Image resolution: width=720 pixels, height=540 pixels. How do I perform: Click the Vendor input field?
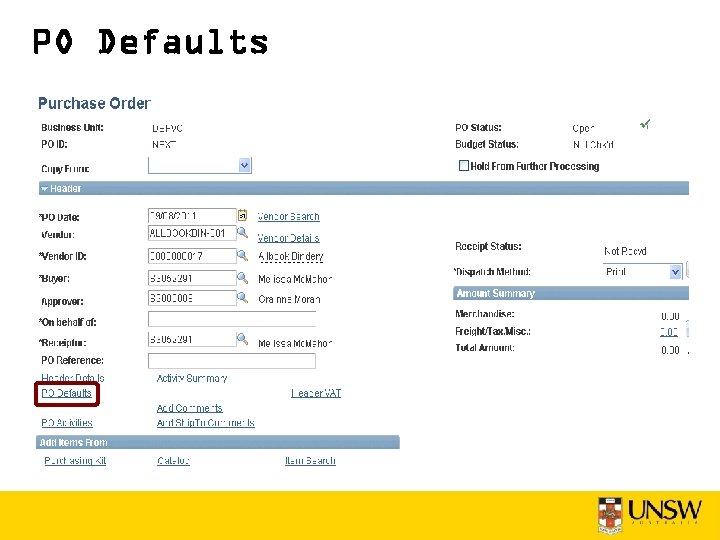coord(192,233)
